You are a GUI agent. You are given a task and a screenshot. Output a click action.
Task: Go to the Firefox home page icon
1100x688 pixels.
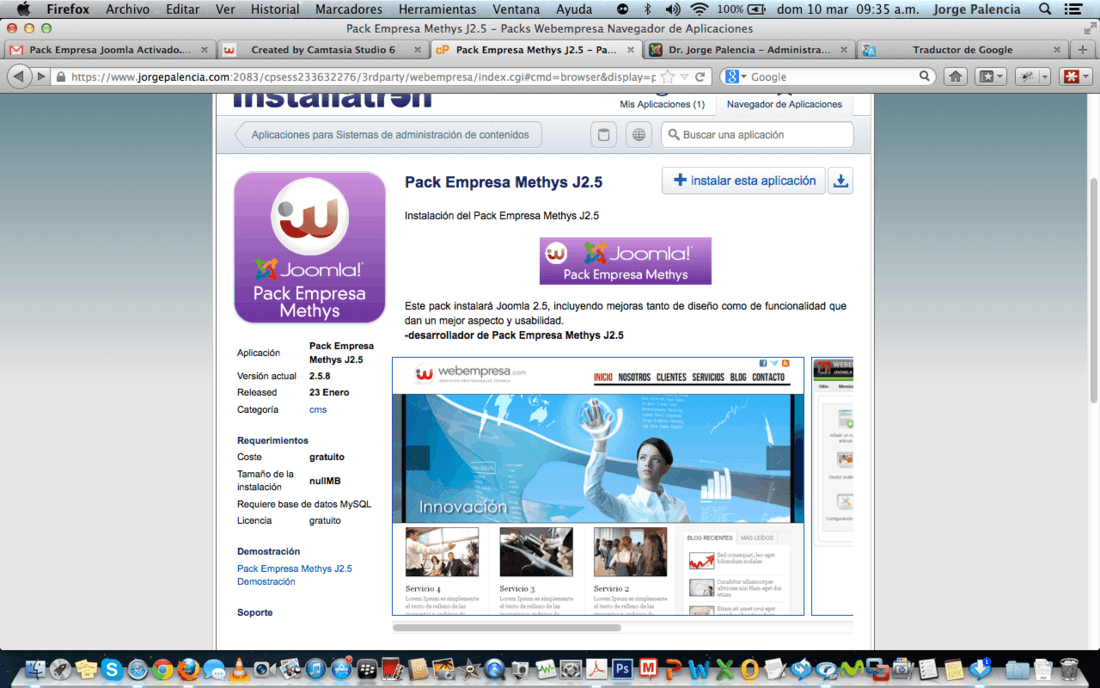955,76
